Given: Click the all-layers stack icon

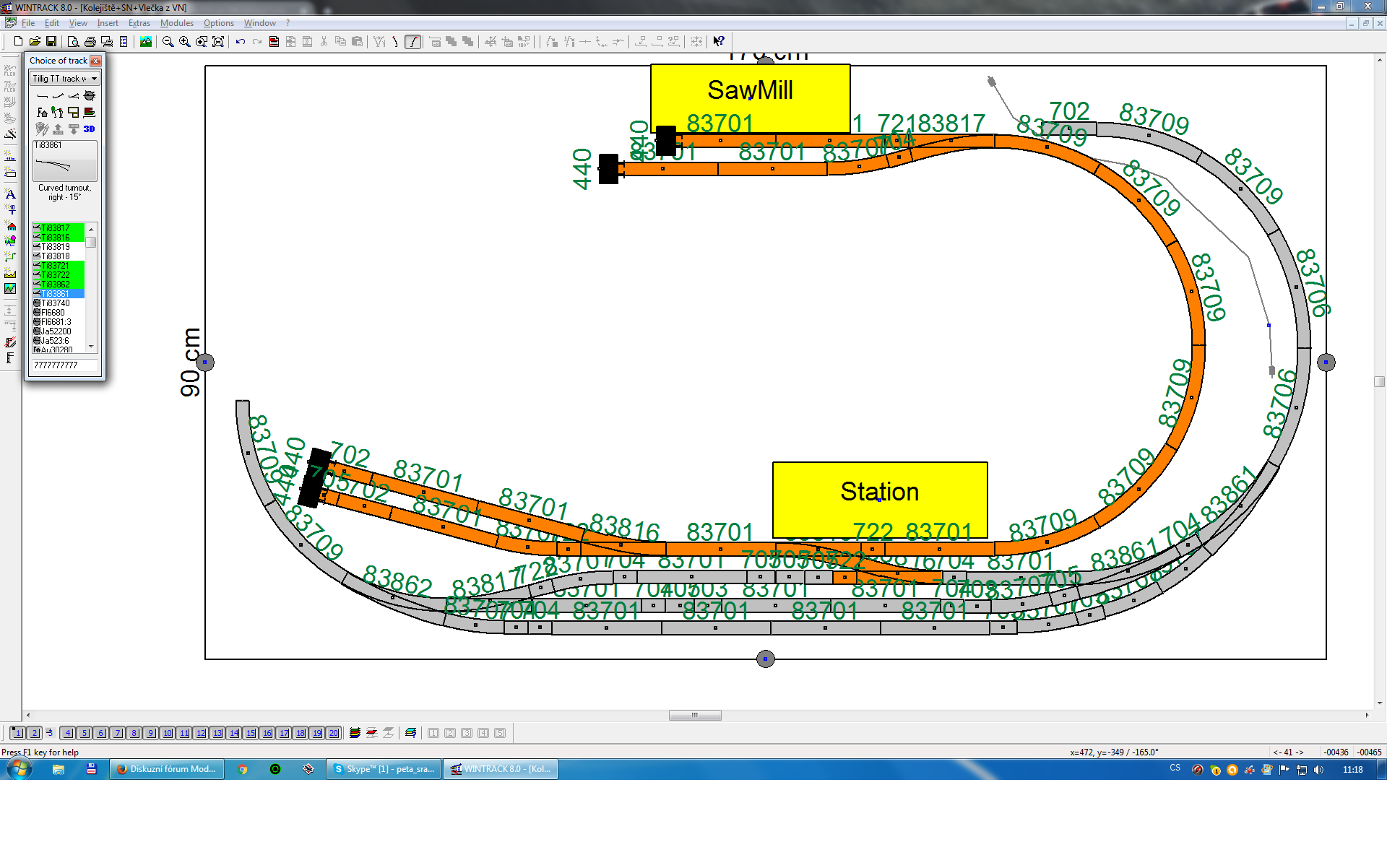Looking at the screenshot, I should [x=355, y=733].
